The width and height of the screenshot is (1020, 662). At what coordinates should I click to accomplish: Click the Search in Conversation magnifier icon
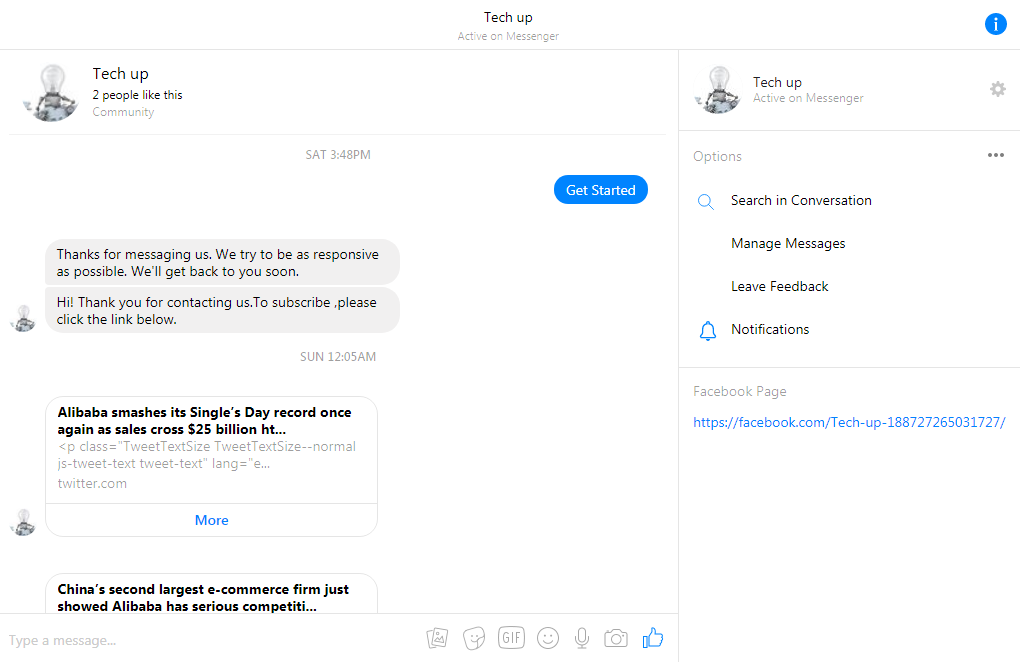(x=706, y=202)
